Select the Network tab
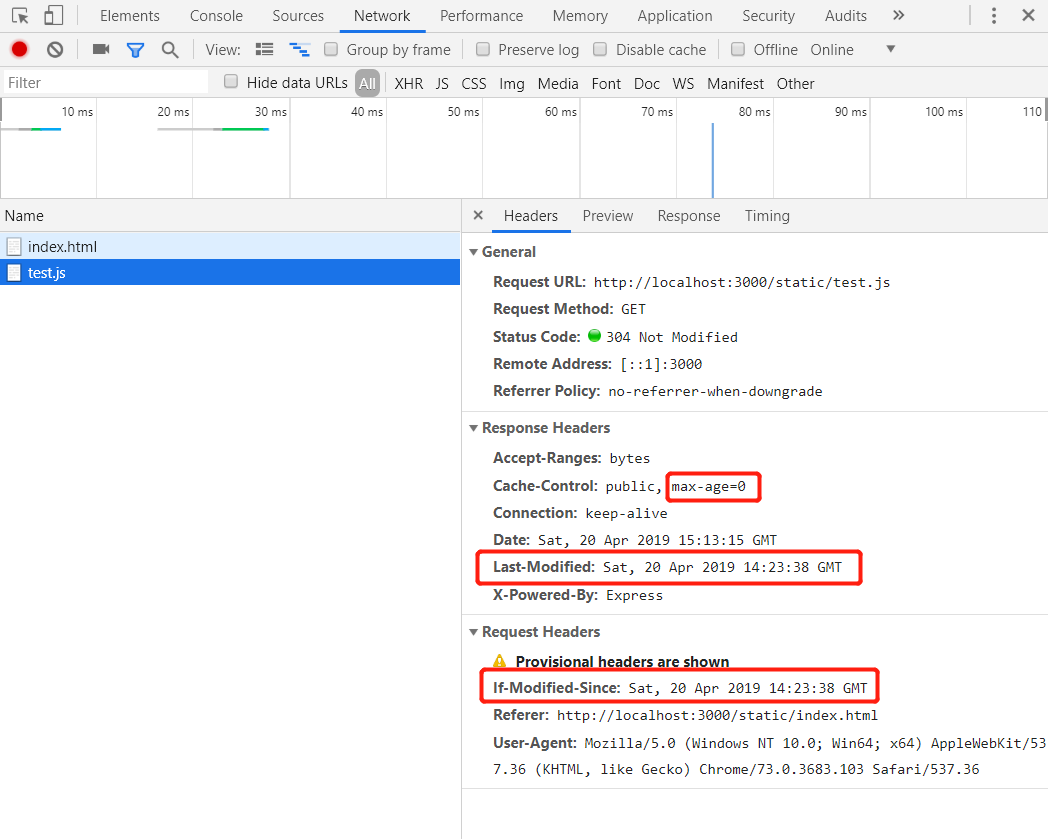 coord(382,15)
